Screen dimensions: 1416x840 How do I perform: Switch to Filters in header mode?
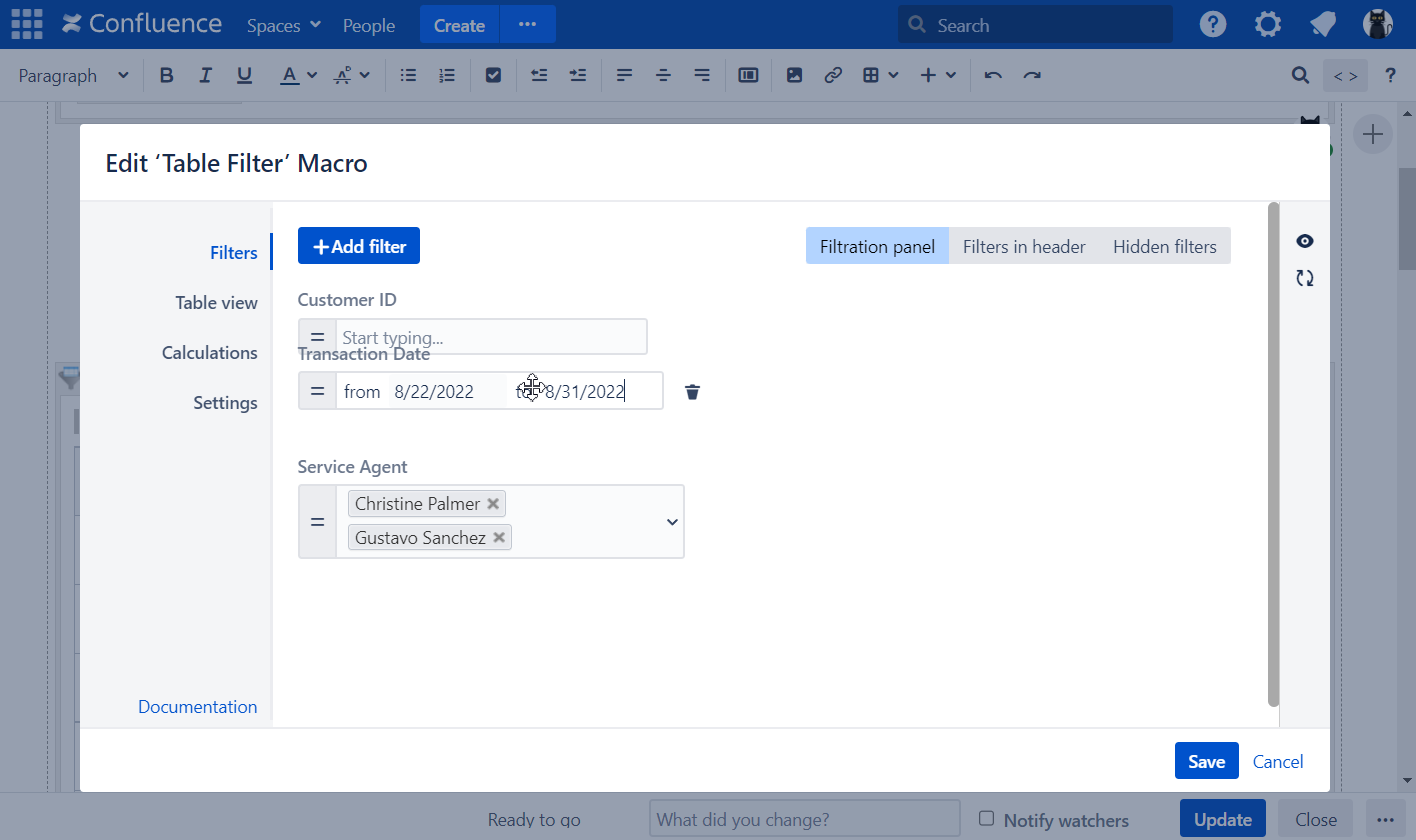point(1023,247)
